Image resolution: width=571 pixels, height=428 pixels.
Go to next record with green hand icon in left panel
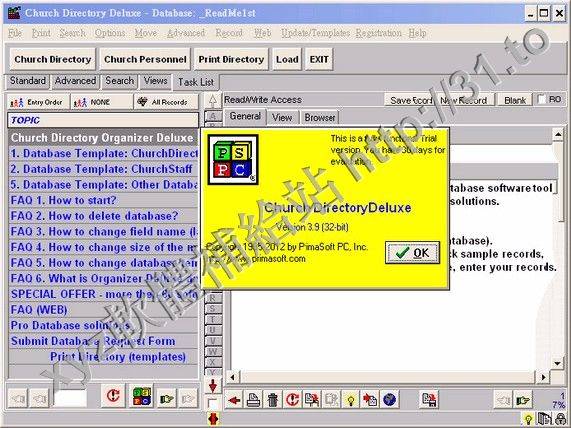pos(166,398)
